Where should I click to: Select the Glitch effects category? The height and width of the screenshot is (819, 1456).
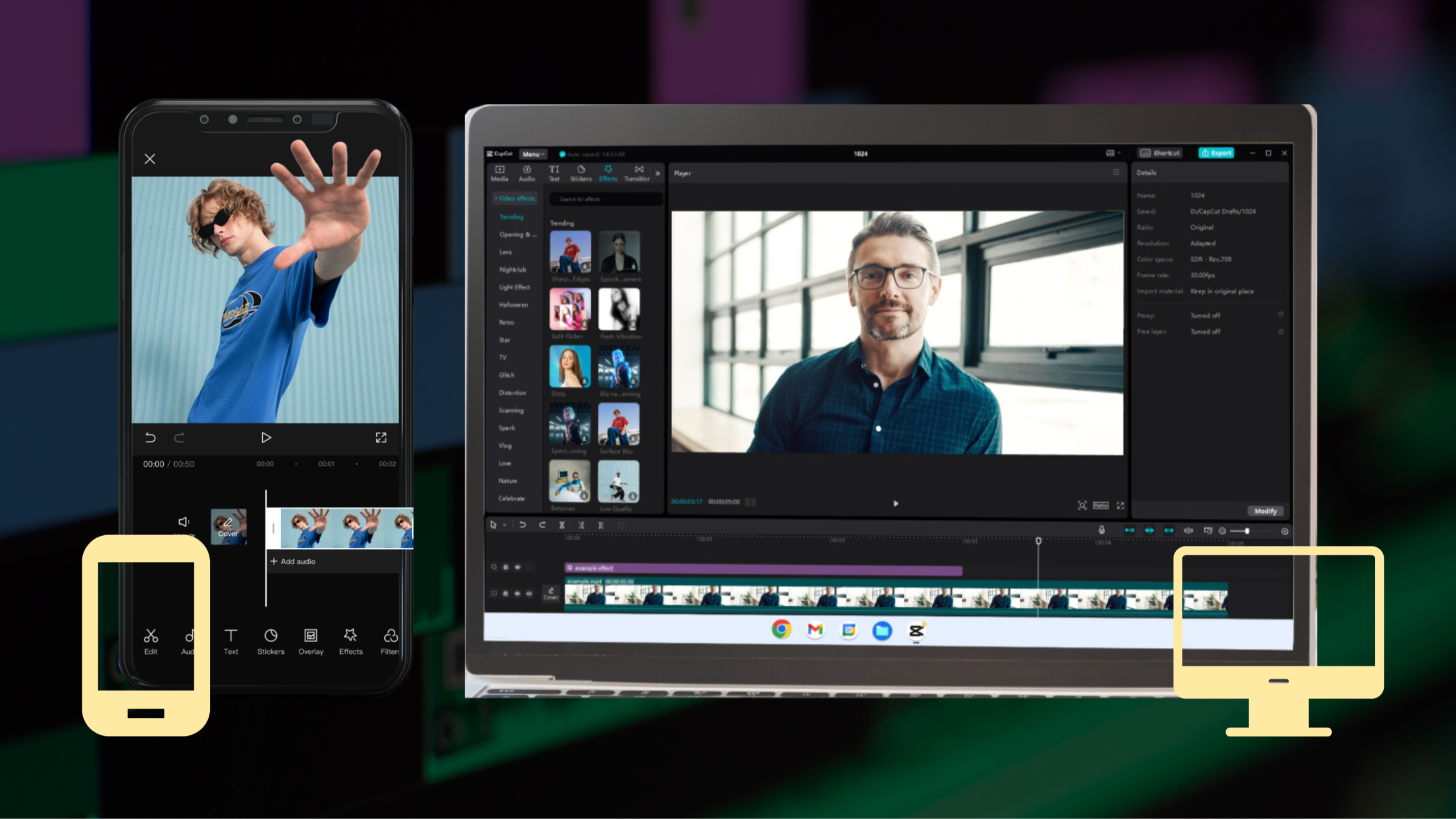coord(506,375)
